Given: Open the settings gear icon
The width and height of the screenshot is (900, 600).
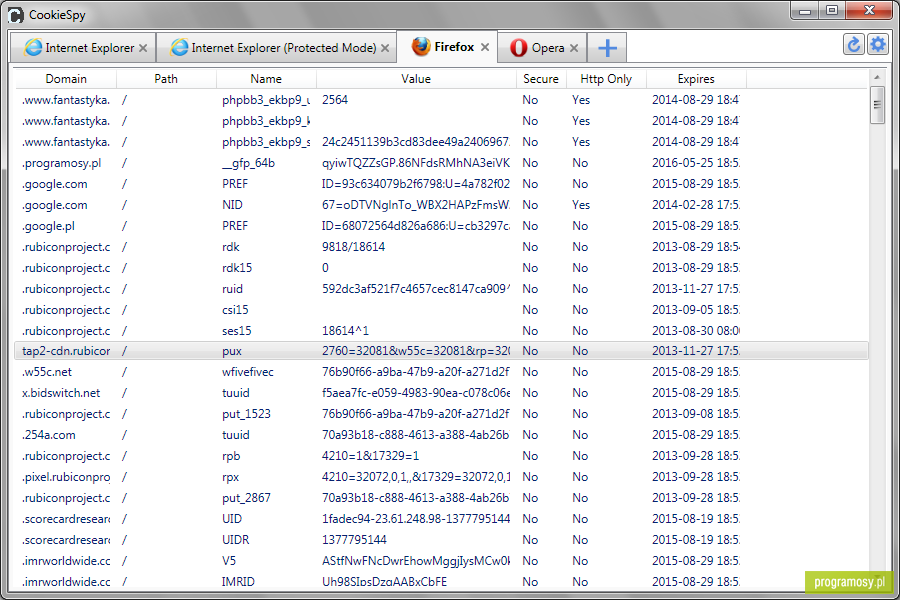Looking at the screenshot, I should (878, 45).
